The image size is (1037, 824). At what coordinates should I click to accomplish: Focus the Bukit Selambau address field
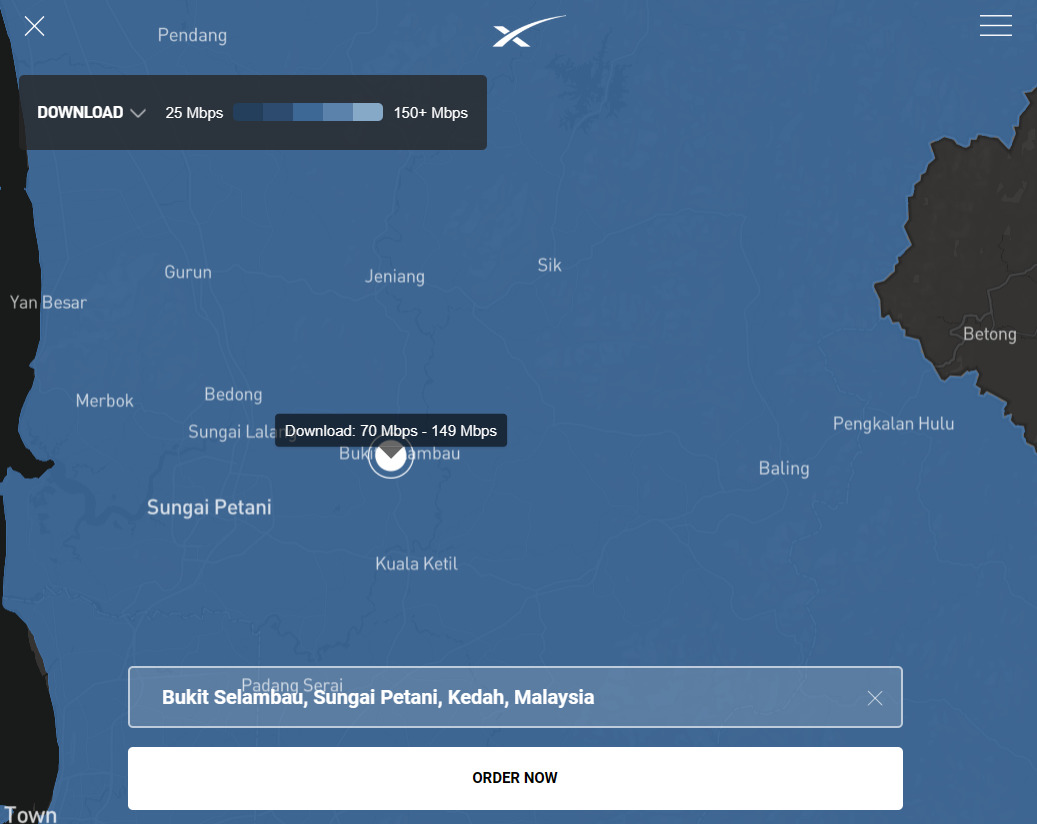click(x=500, y=697)
